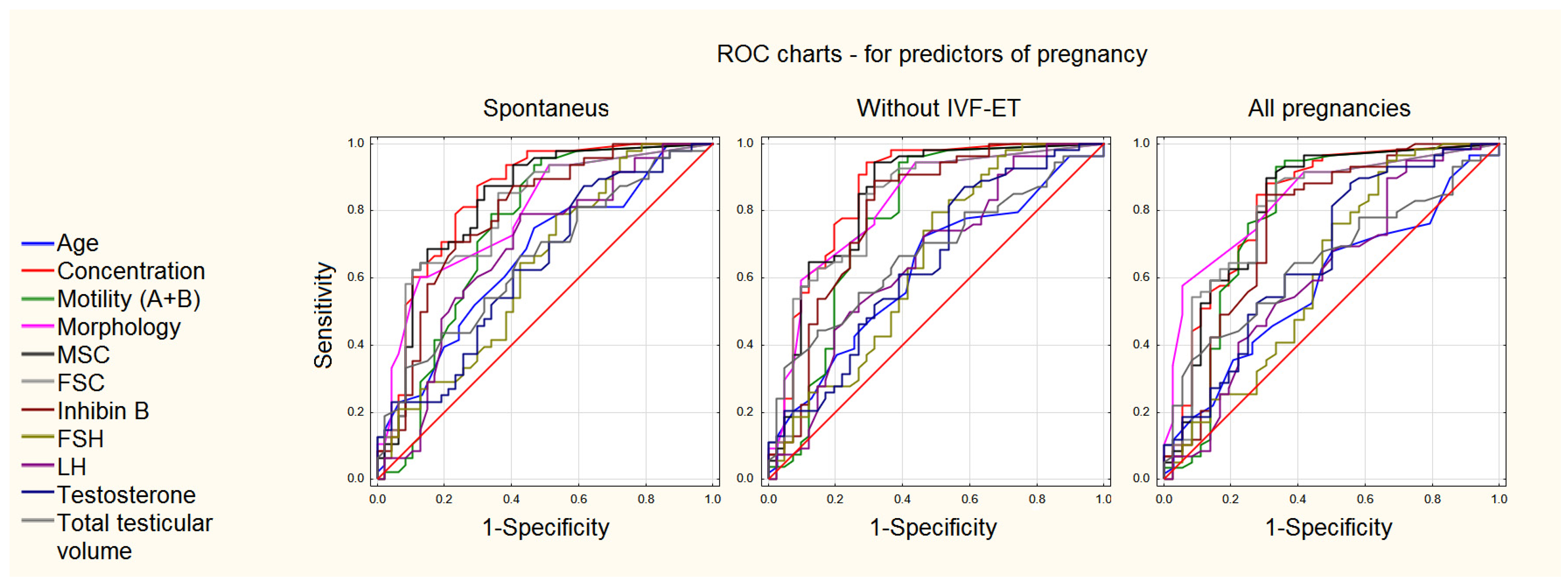Image resolution: width=1568 pixels, height=586 pixels.
Task: Click the olive FSH legend line
Action: pos(38,438)
